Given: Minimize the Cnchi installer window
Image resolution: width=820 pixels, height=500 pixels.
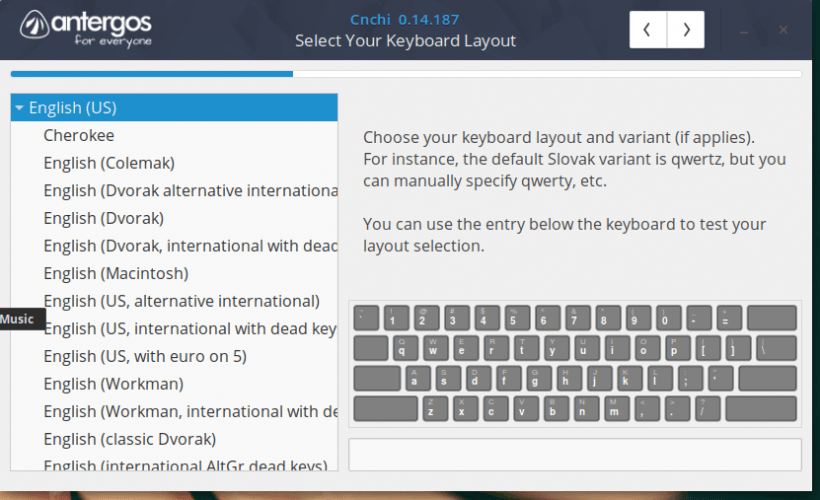Looking at the screenshot, I should coord(744,31).
